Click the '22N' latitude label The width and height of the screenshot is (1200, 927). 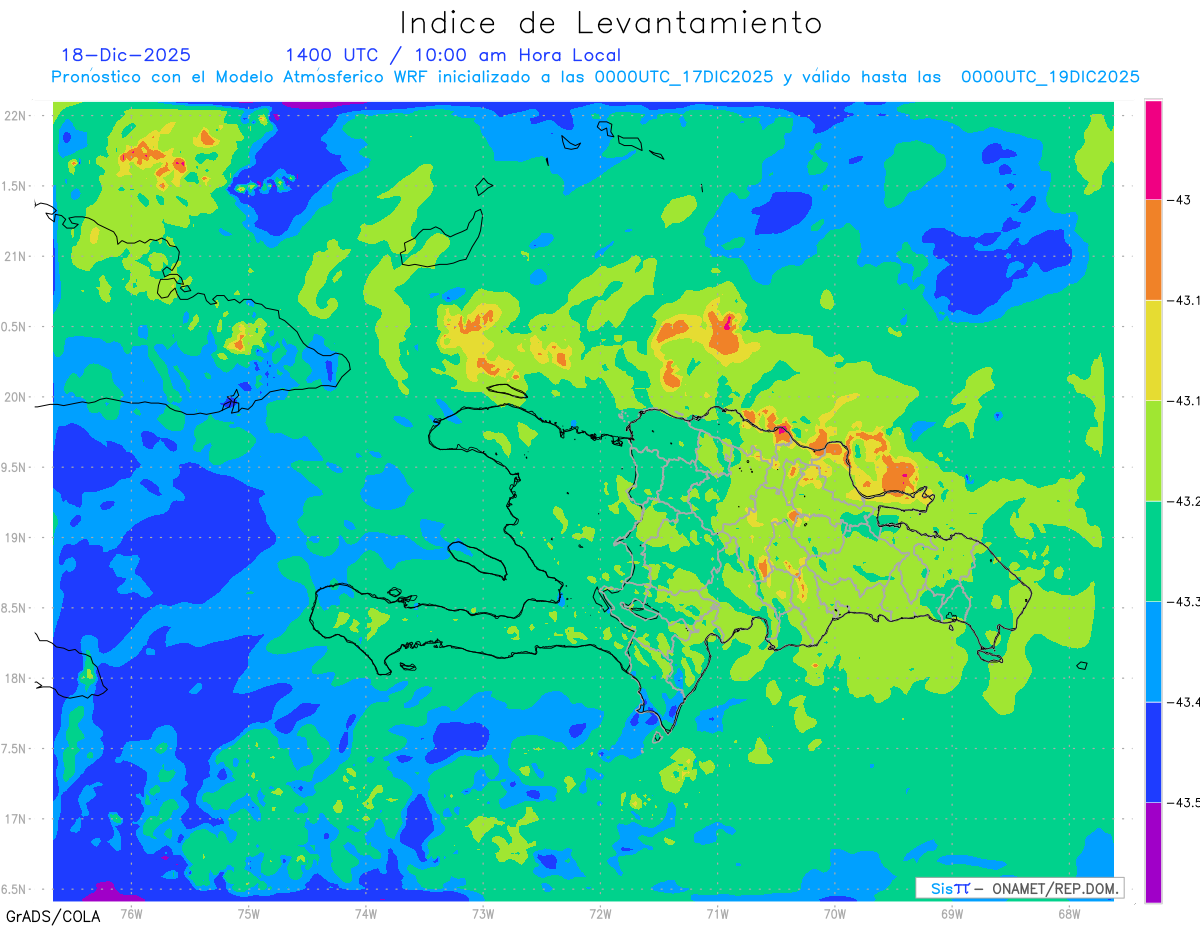[x=15, y=116]
